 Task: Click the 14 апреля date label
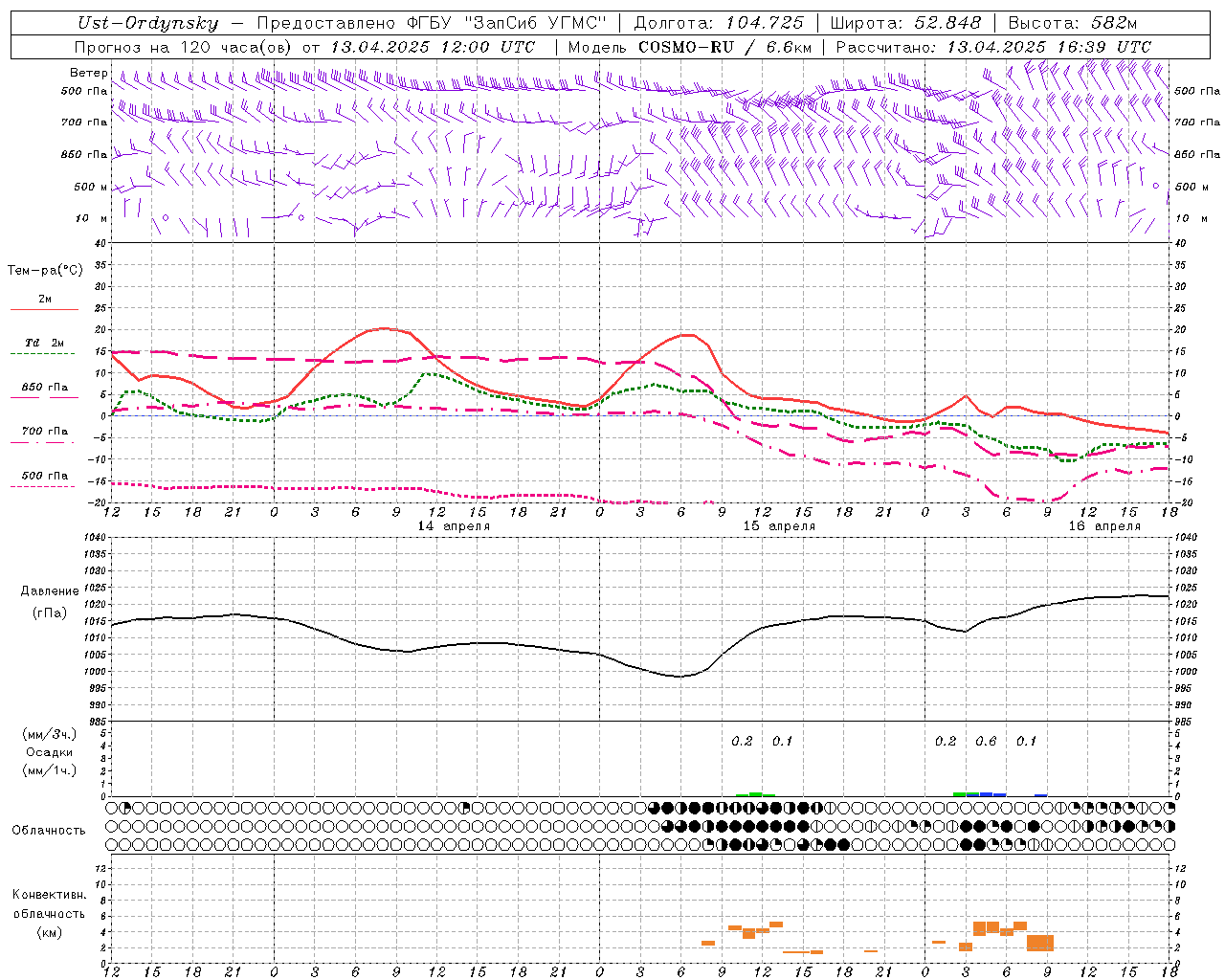(454, 526)
